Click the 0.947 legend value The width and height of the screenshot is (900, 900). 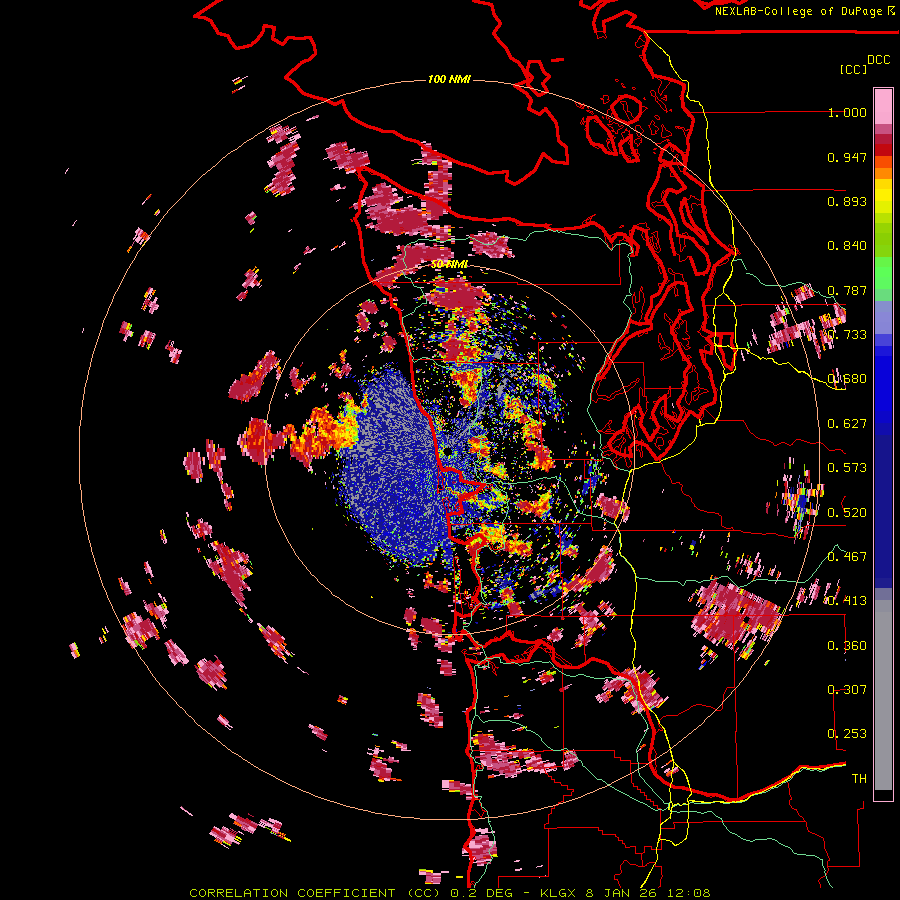[847, 157]
